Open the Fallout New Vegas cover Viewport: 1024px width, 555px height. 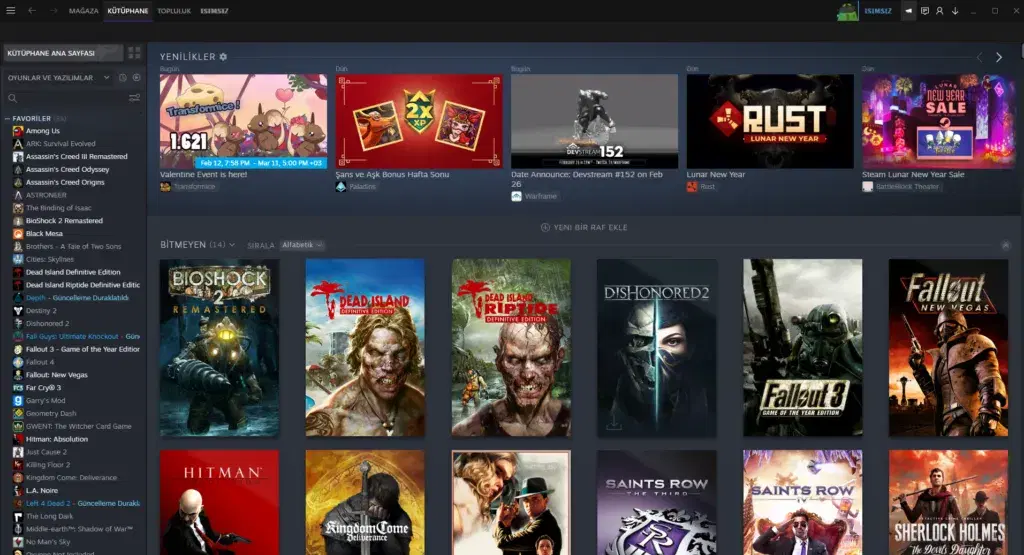click(948, 347)
